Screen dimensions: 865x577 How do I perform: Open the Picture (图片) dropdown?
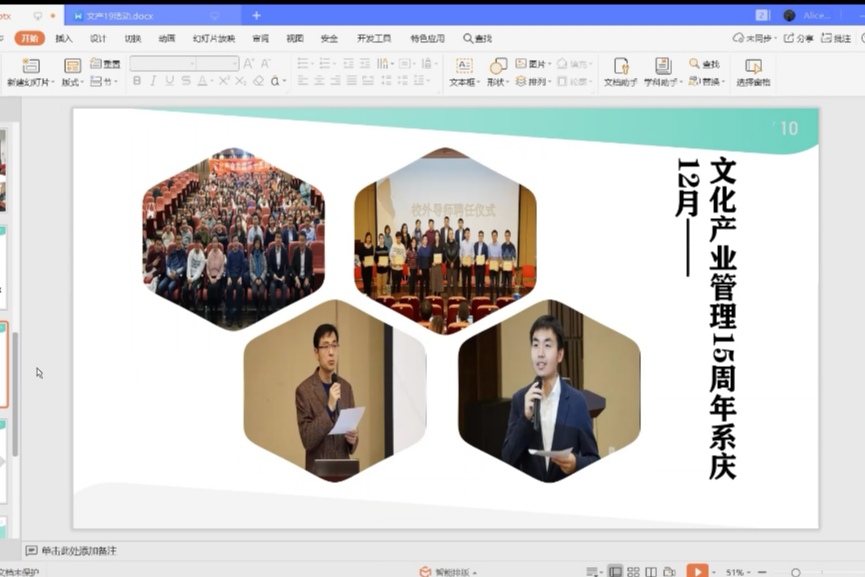pos(532,64)
